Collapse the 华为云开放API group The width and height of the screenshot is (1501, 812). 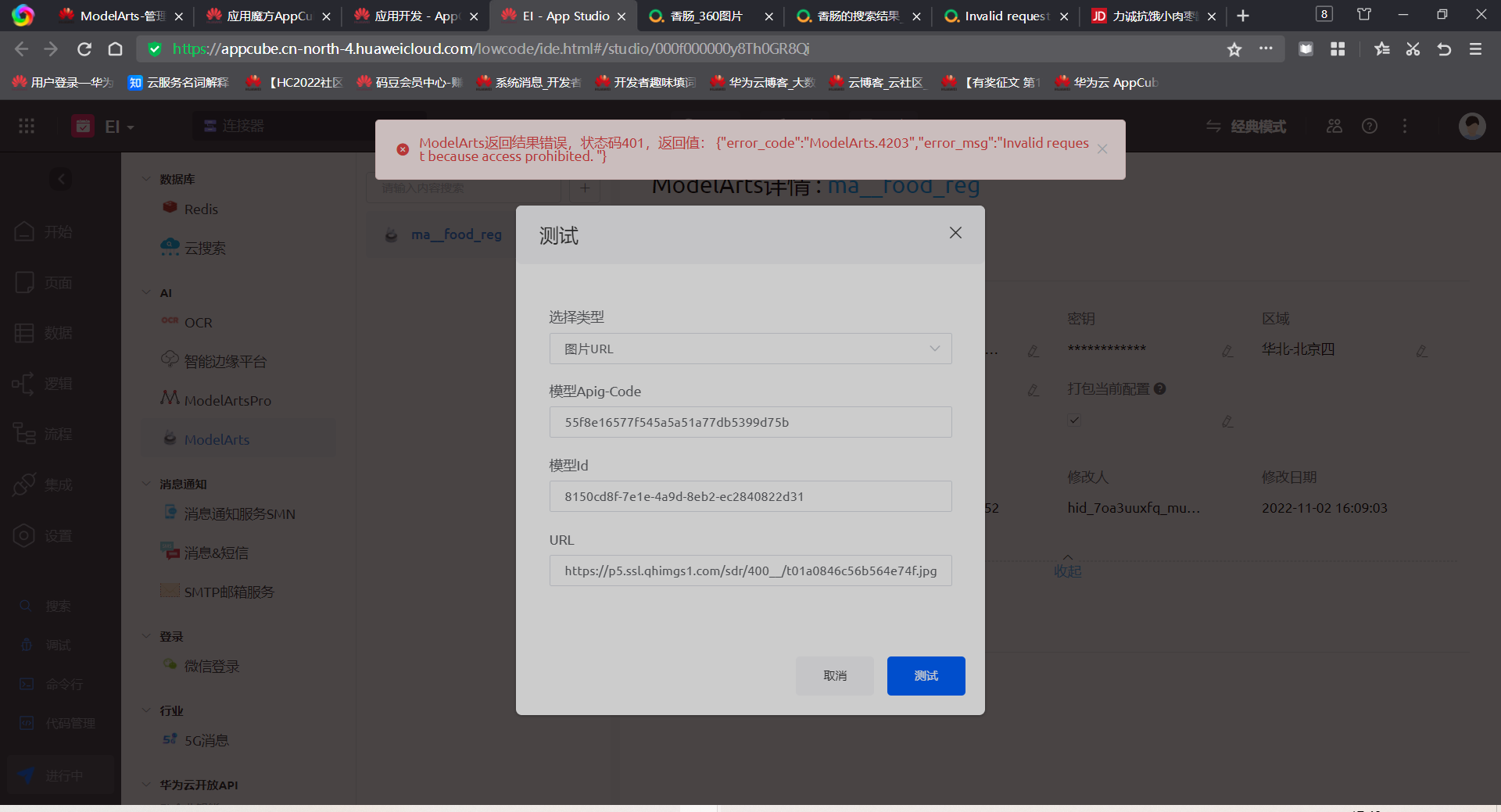pos(146,785)
